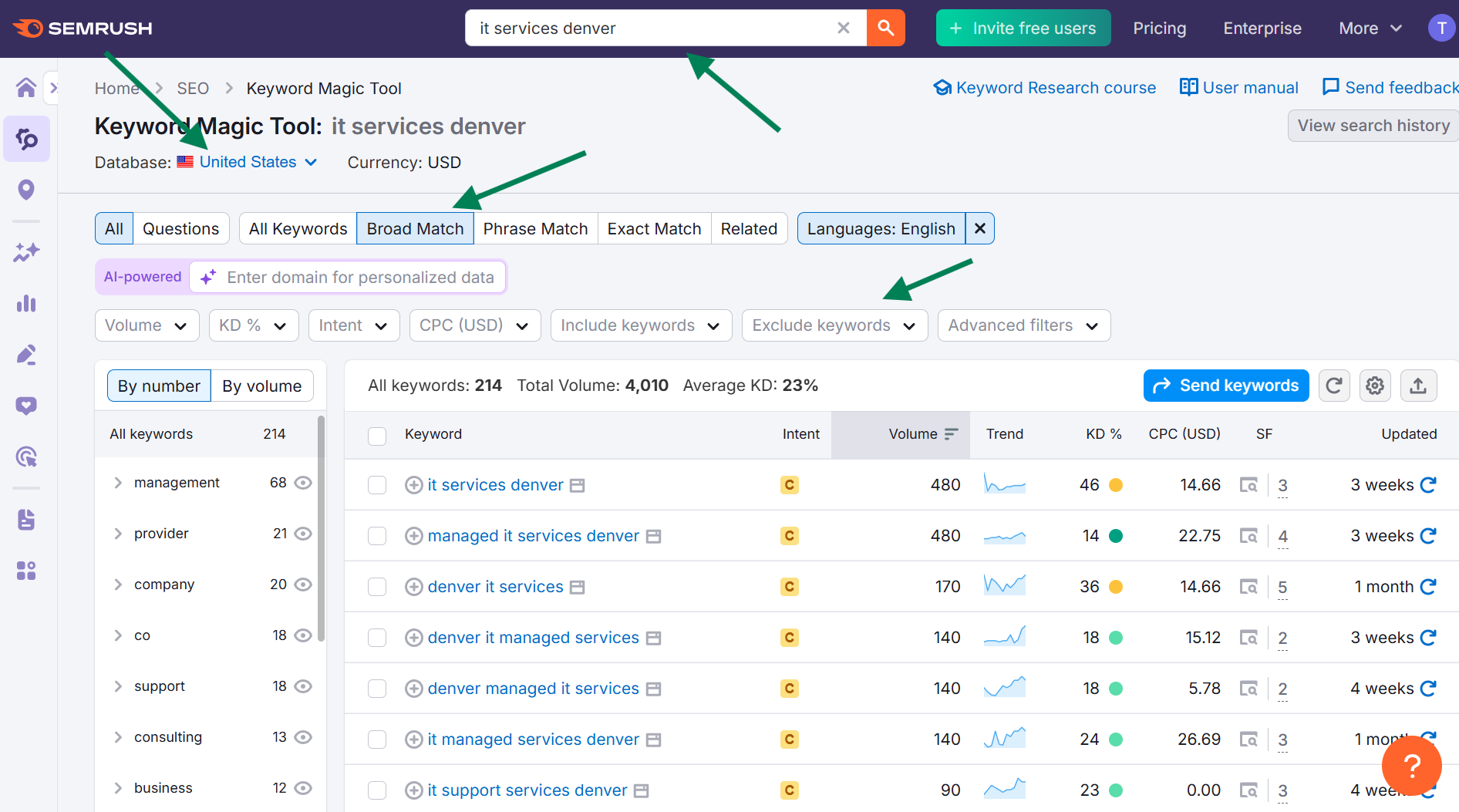Screen dimensions: 1459x812
Task: Refresh results using the circular arrow icon
Action: (1334, 386)
